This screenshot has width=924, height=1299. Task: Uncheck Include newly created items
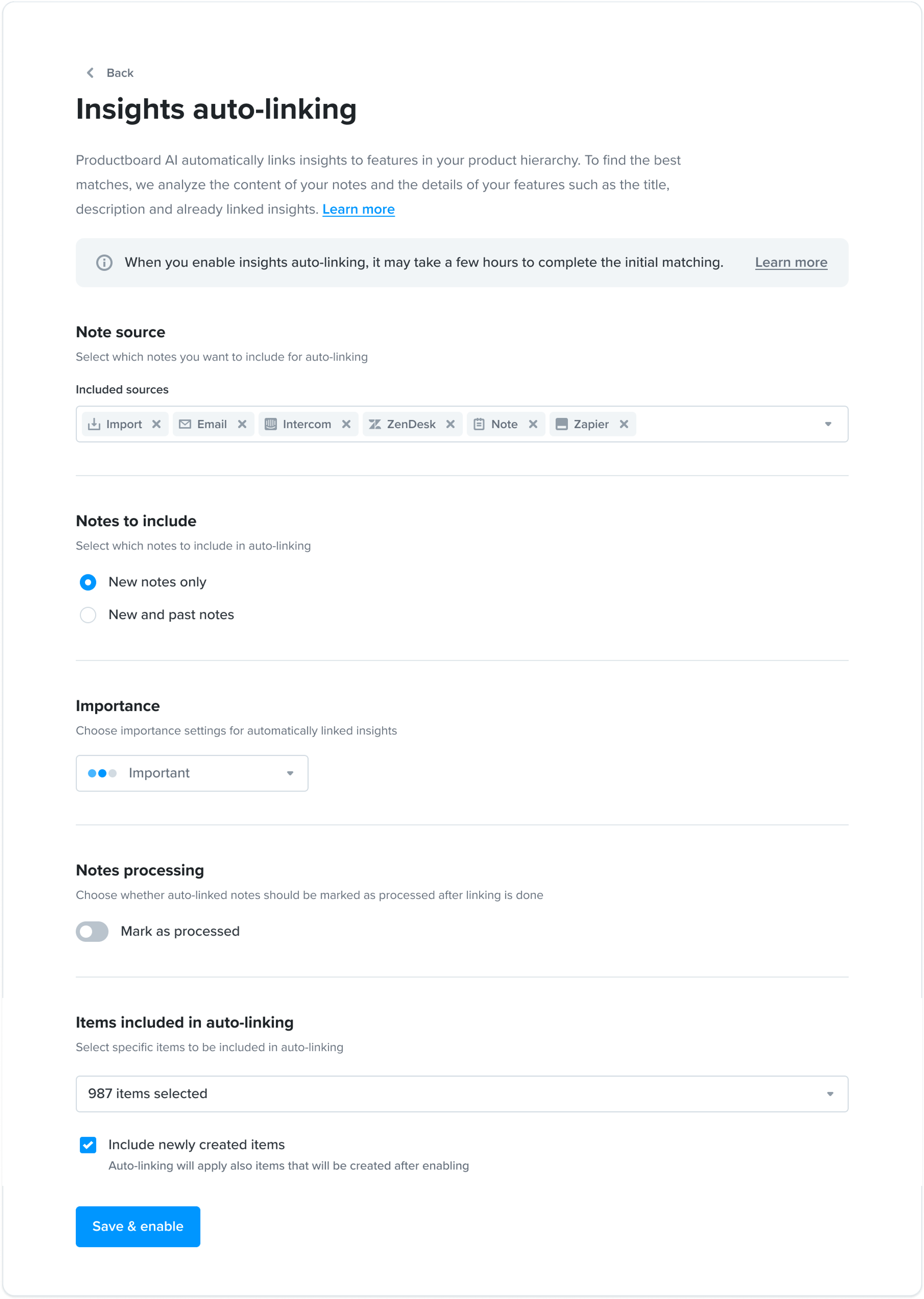click(x=88, y=1144)
